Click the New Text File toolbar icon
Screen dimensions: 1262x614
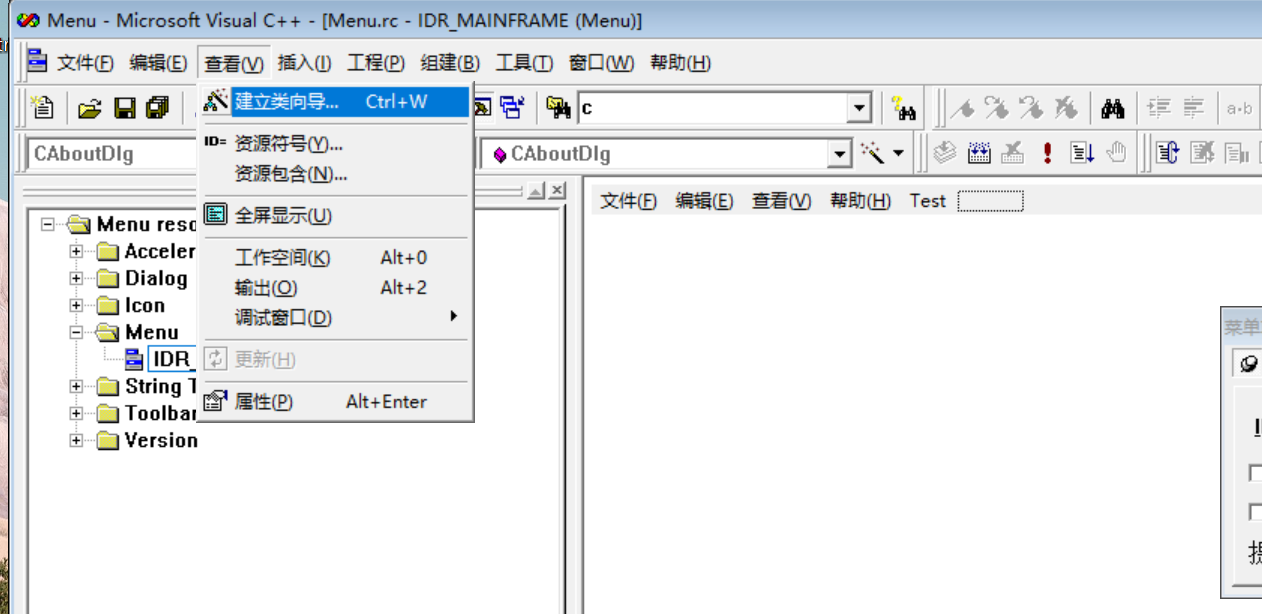point(43,107)
